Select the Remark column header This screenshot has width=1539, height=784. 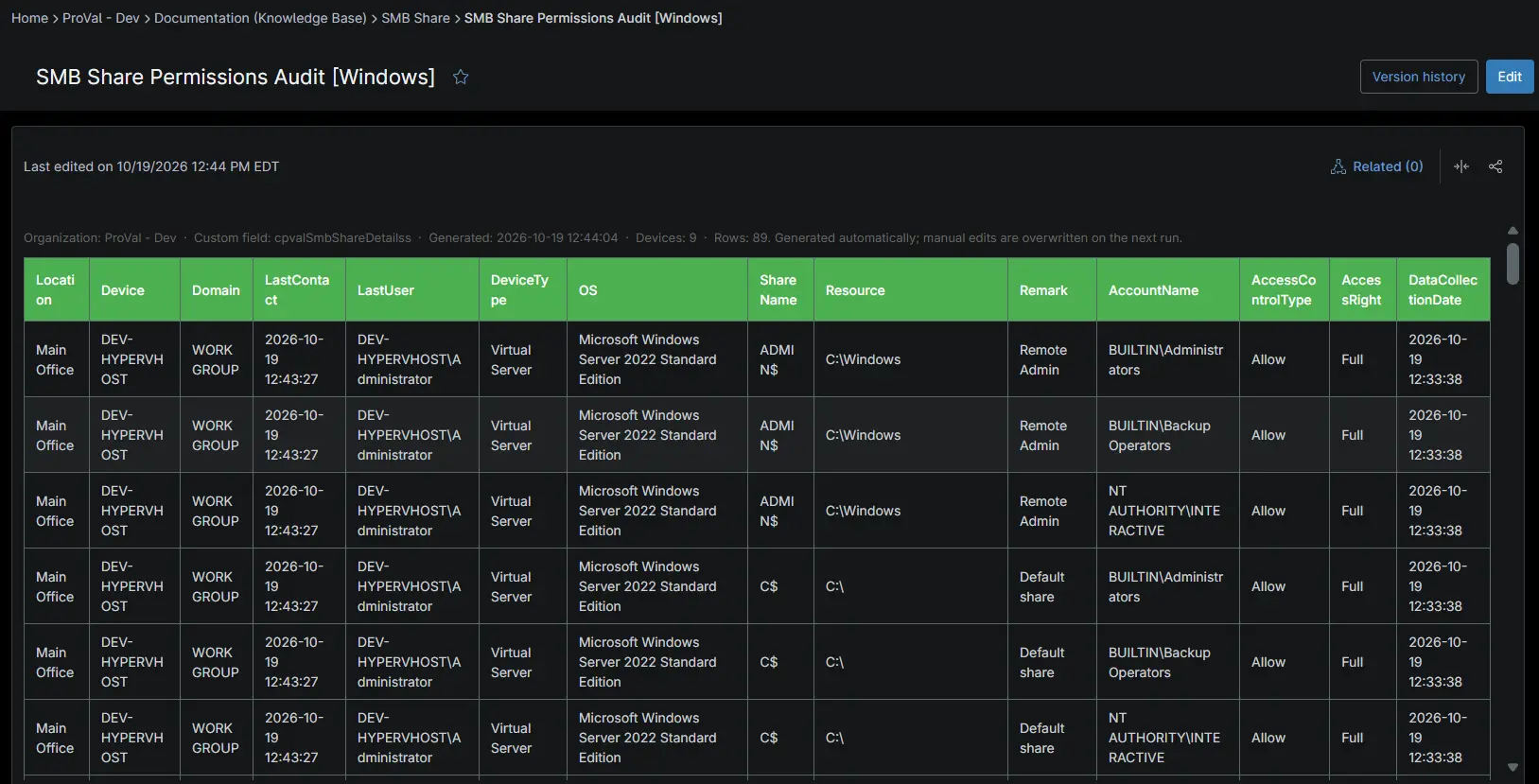coord(1053,290)
